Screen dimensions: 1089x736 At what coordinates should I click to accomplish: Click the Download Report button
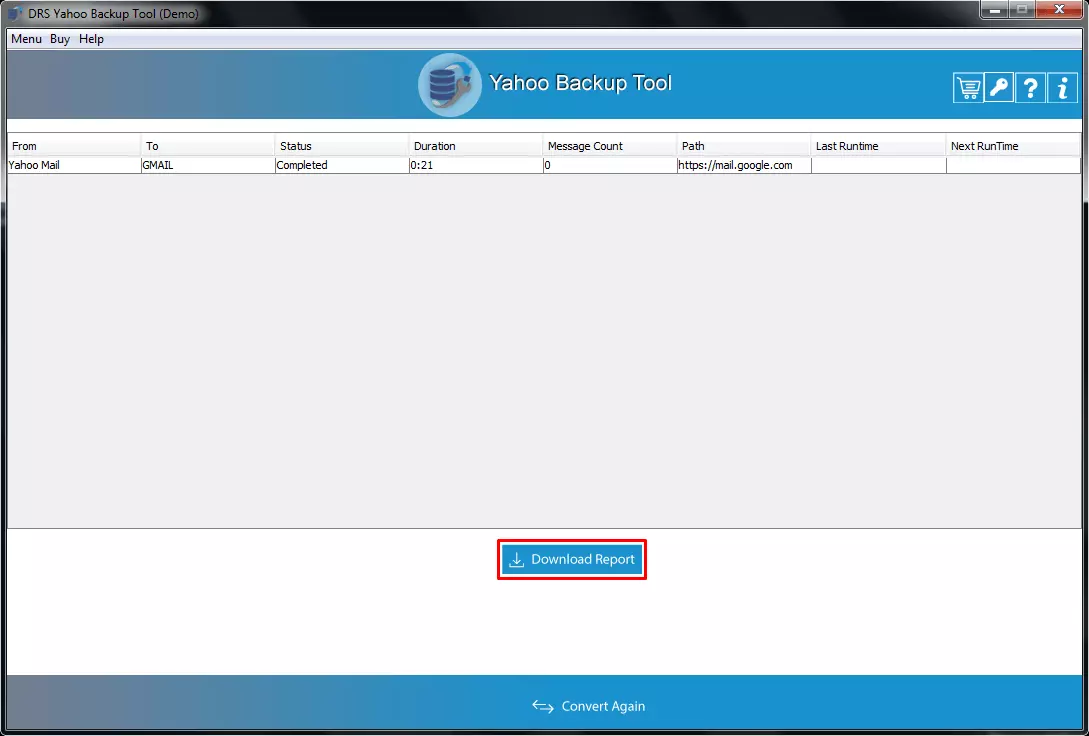(x=572, y=560)
